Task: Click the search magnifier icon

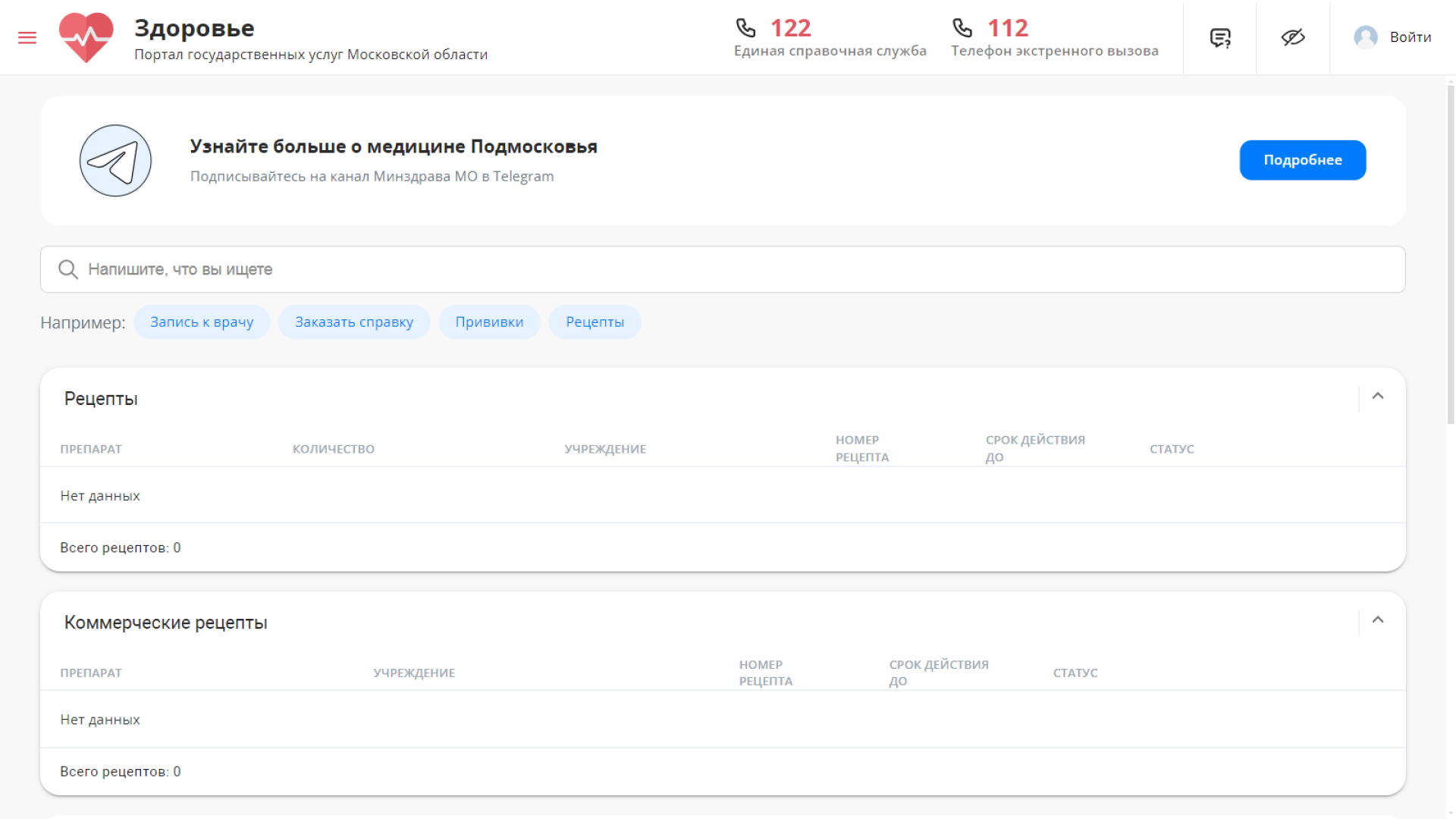Action: 68,269
